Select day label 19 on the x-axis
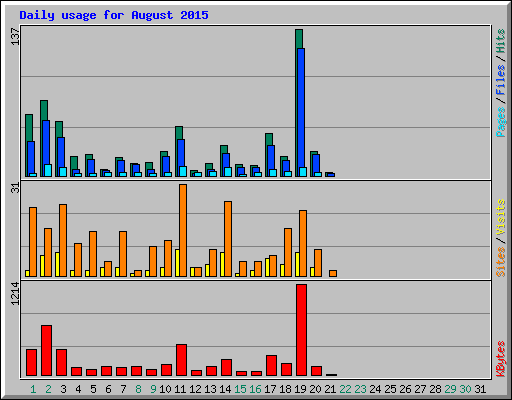 click(300, 389)
